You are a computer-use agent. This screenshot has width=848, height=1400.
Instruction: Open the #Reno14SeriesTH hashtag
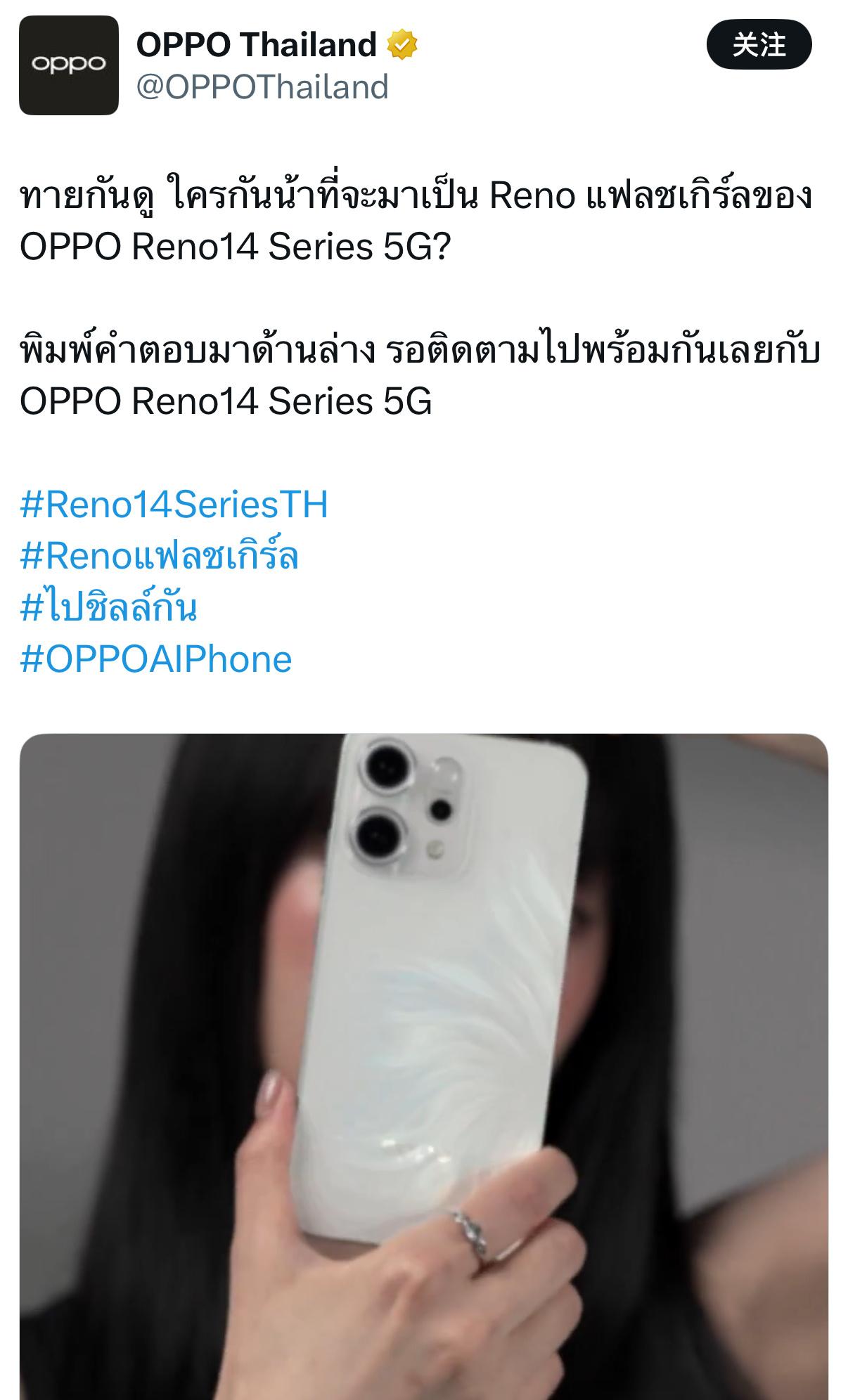[x=174, y=505]
